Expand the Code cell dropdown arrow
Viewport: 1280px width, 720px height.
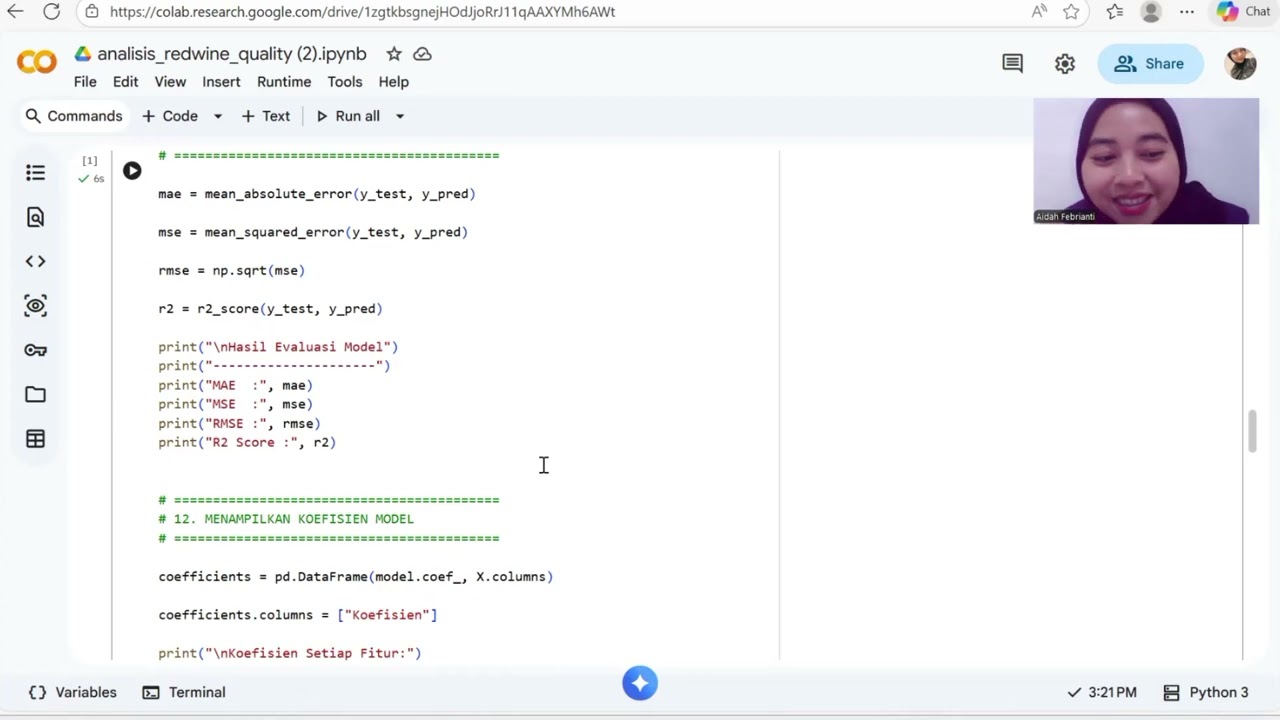[217, 116]
